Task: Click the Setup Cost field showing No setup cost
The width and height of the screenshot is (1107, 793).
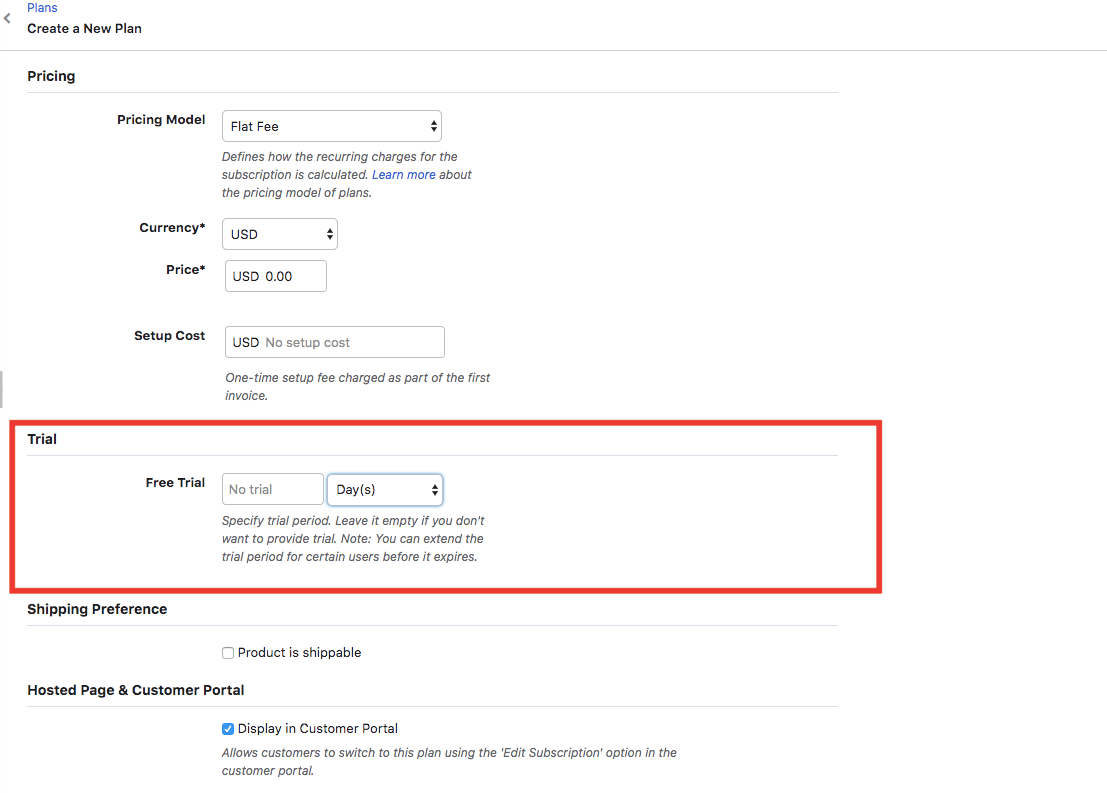Action: click(x=334, y=342)
